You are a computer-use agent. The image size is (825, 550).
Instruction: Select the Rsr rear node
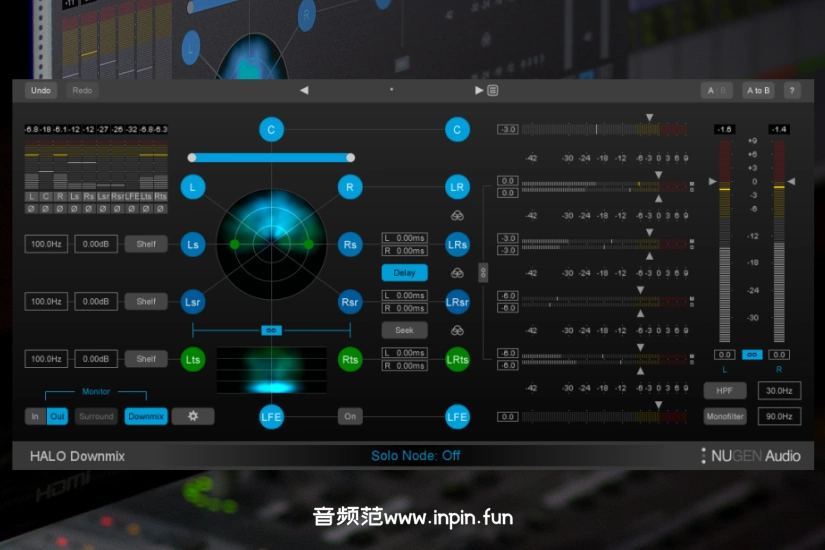coord(350,302)
